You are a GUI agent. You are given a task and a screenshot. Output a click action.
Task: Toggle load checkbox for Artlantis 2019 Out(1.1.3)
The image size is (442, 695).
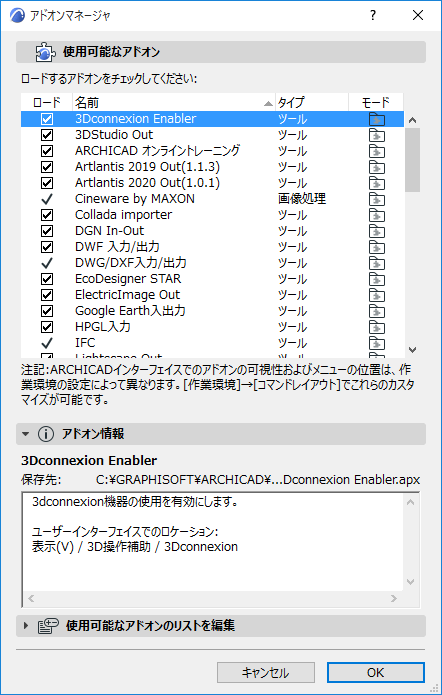[x=47, y=167]
